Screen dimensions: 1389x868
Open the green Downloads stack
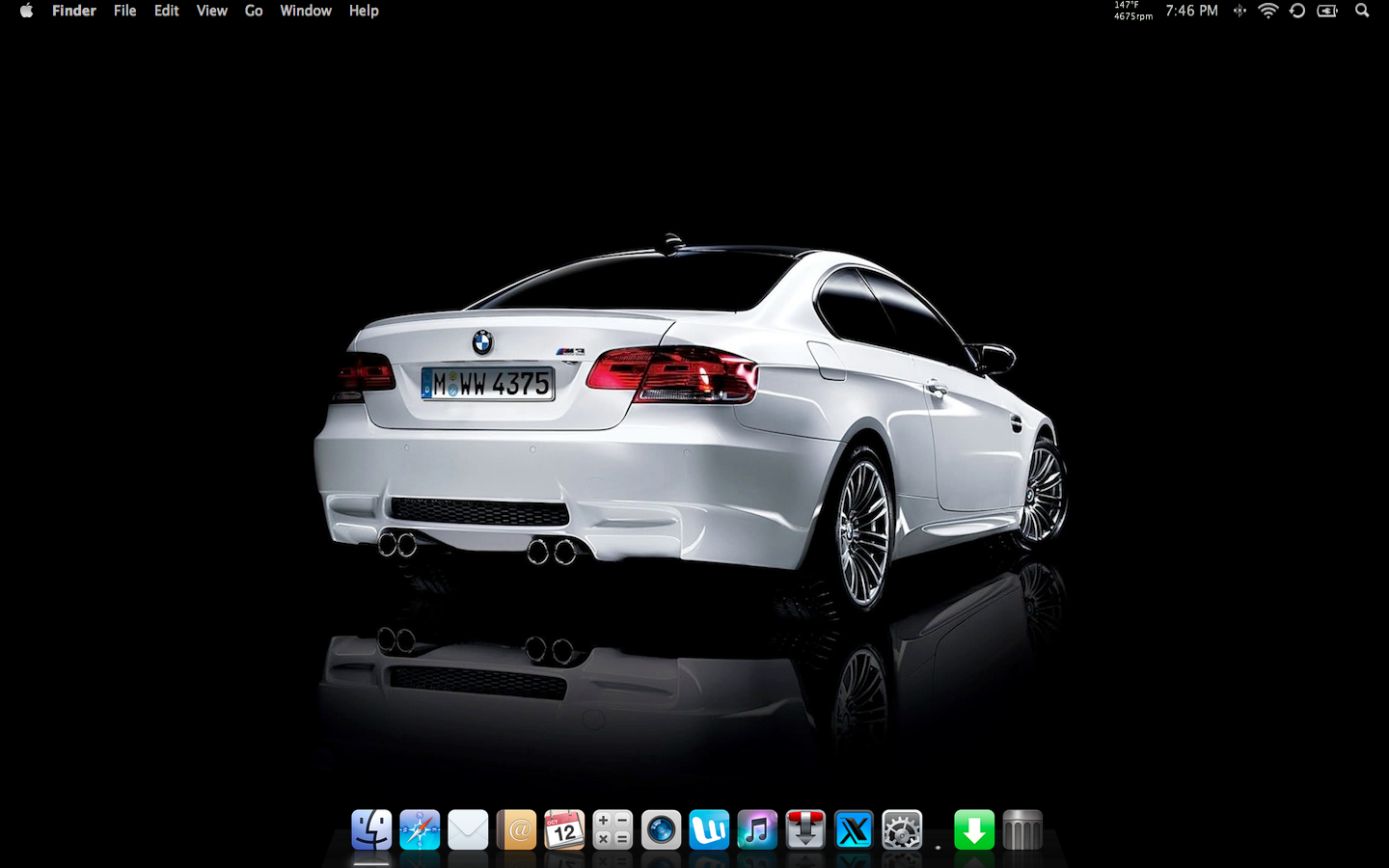pyautogui.click(x=974, y=829)
